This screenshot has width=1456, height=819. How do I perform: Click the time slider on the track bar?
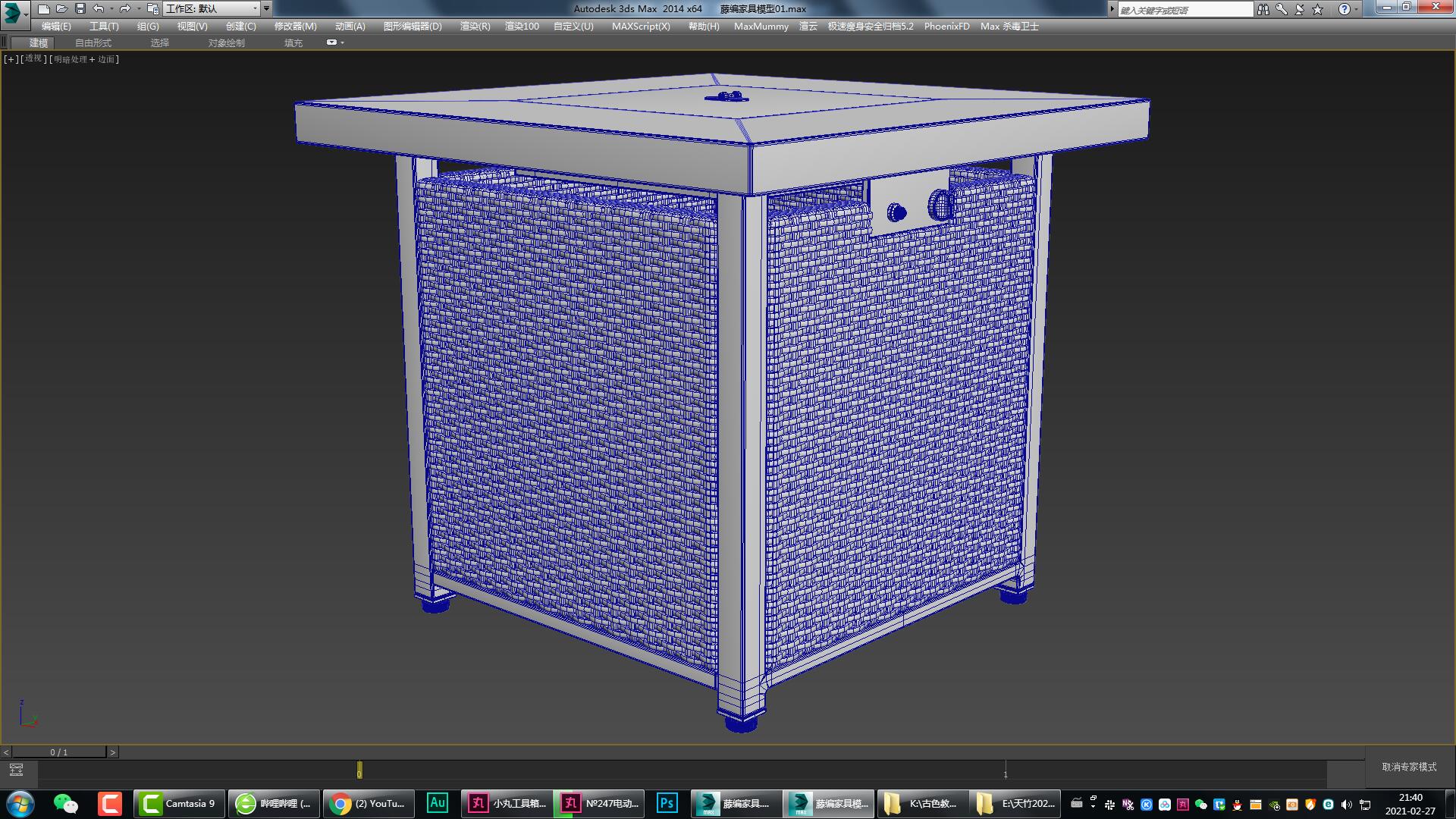(358, 770)
